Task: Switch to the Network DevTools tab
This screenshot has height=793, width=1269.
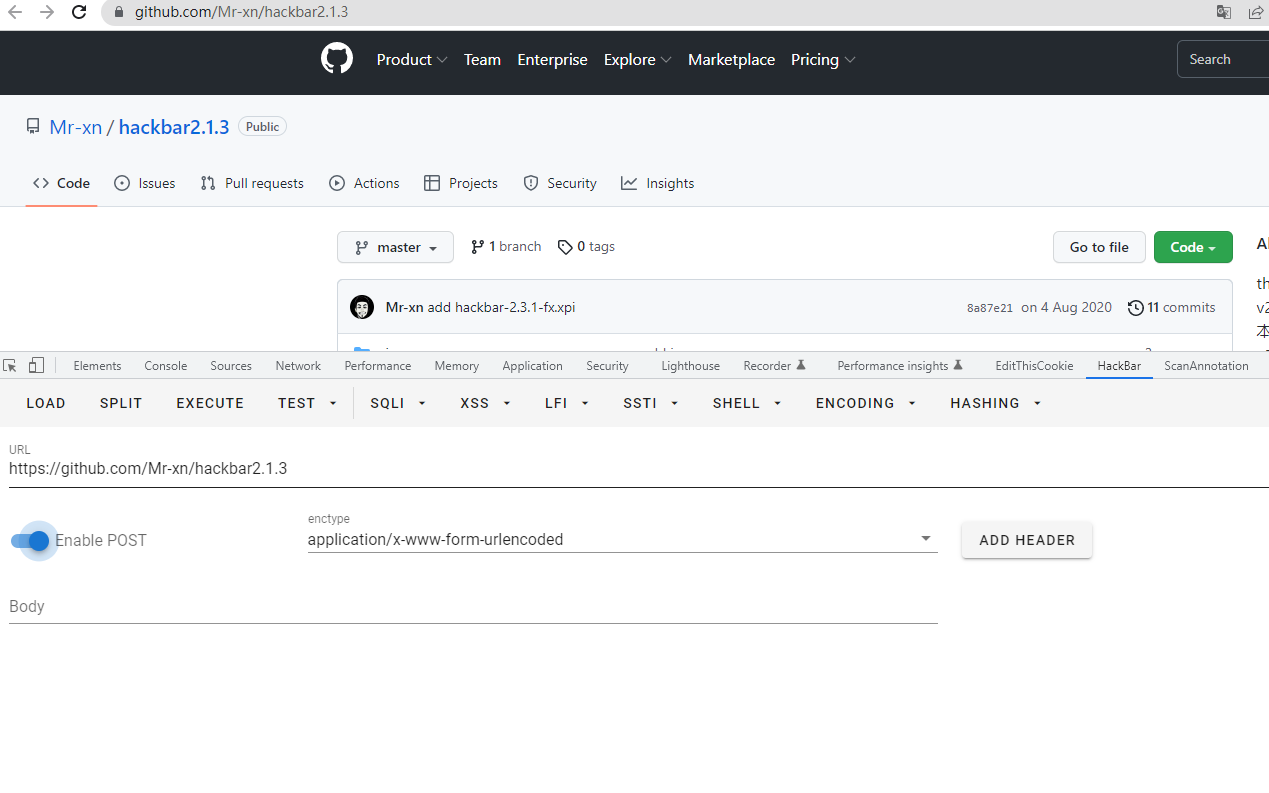Action: (298, 366)
